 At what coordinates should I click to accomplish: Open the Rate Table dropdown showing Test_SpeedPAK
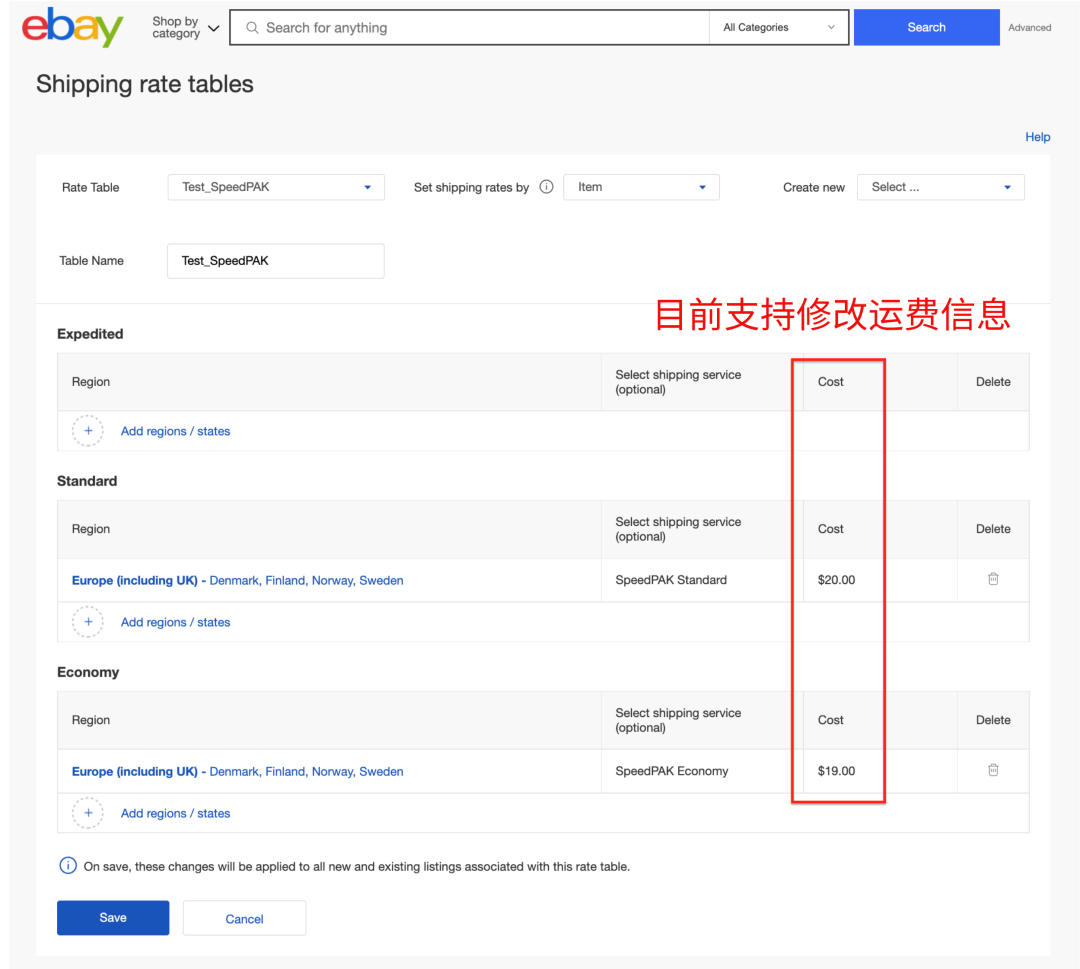(x=276, y=187)
